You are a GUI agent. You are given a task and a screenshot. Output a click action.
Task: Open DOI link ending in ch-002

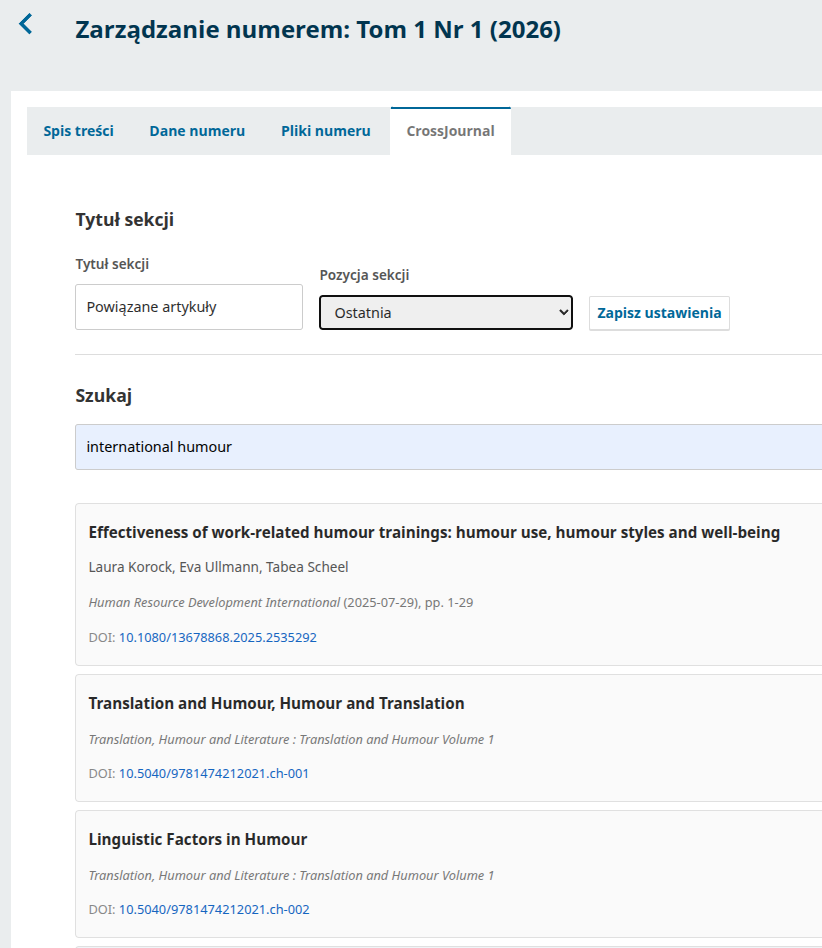pos(214,909)
